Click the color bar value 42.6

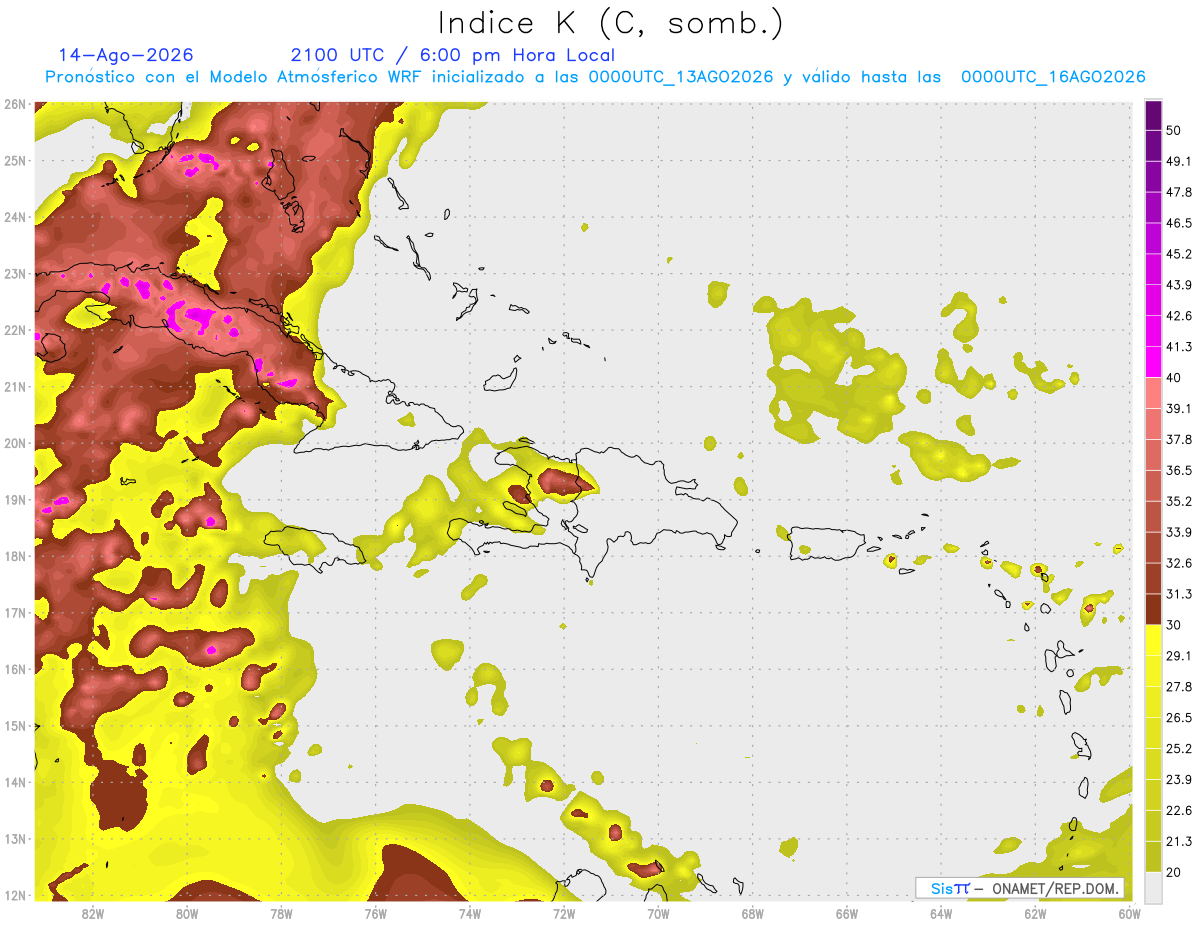point(1179,316)
